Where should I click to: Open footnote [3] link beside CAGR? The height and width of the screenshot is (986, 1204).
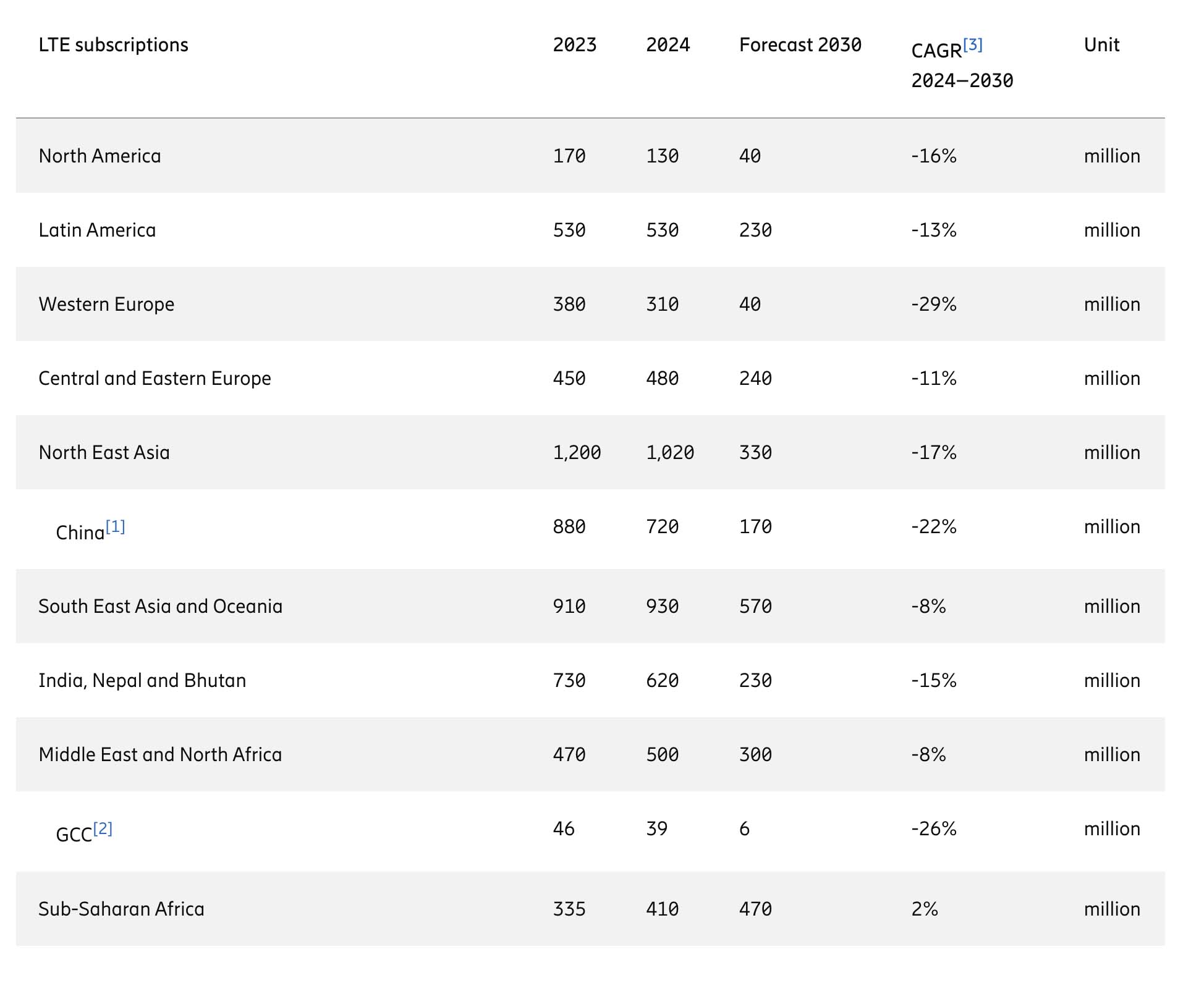click(x=972, y=45)
